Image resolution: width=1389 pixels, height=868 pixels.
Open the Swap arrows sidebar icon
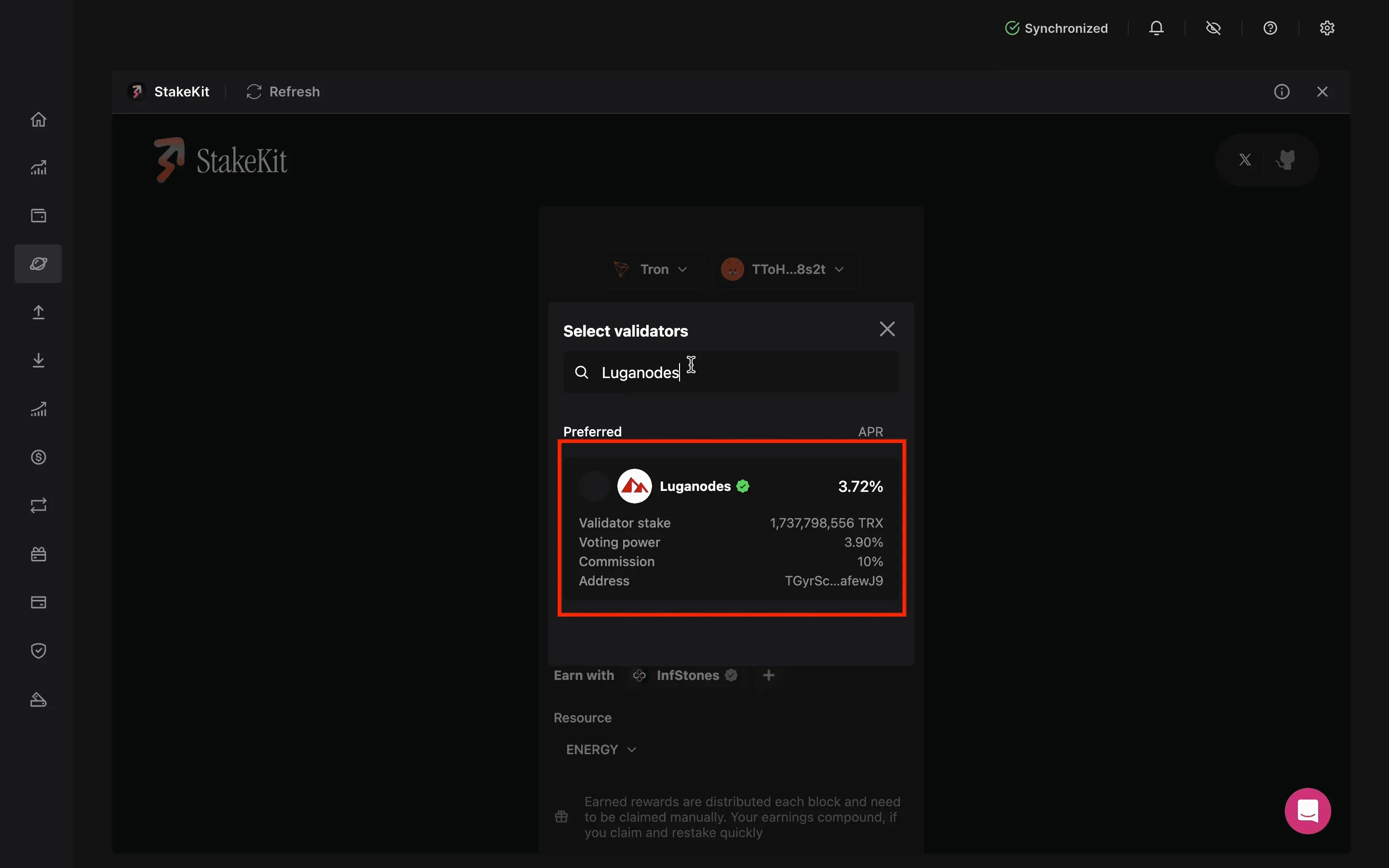click(39, 505)
